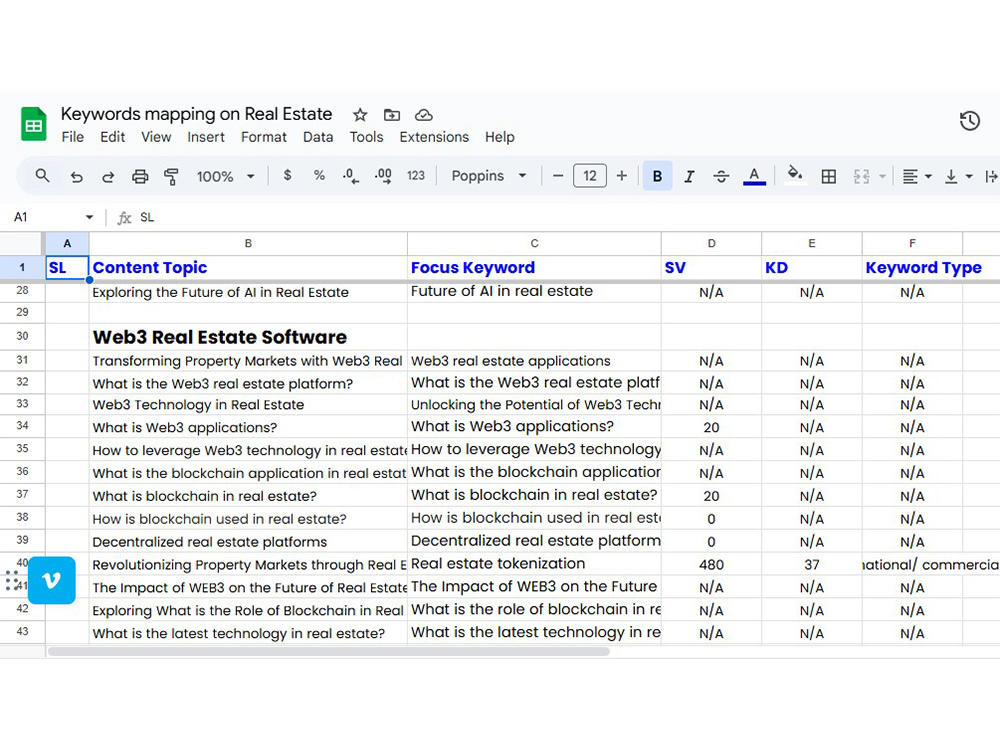The image size is (1000, 750).
Task: Click the document title Keywords mapping on Real Estate
Action: 196,114
